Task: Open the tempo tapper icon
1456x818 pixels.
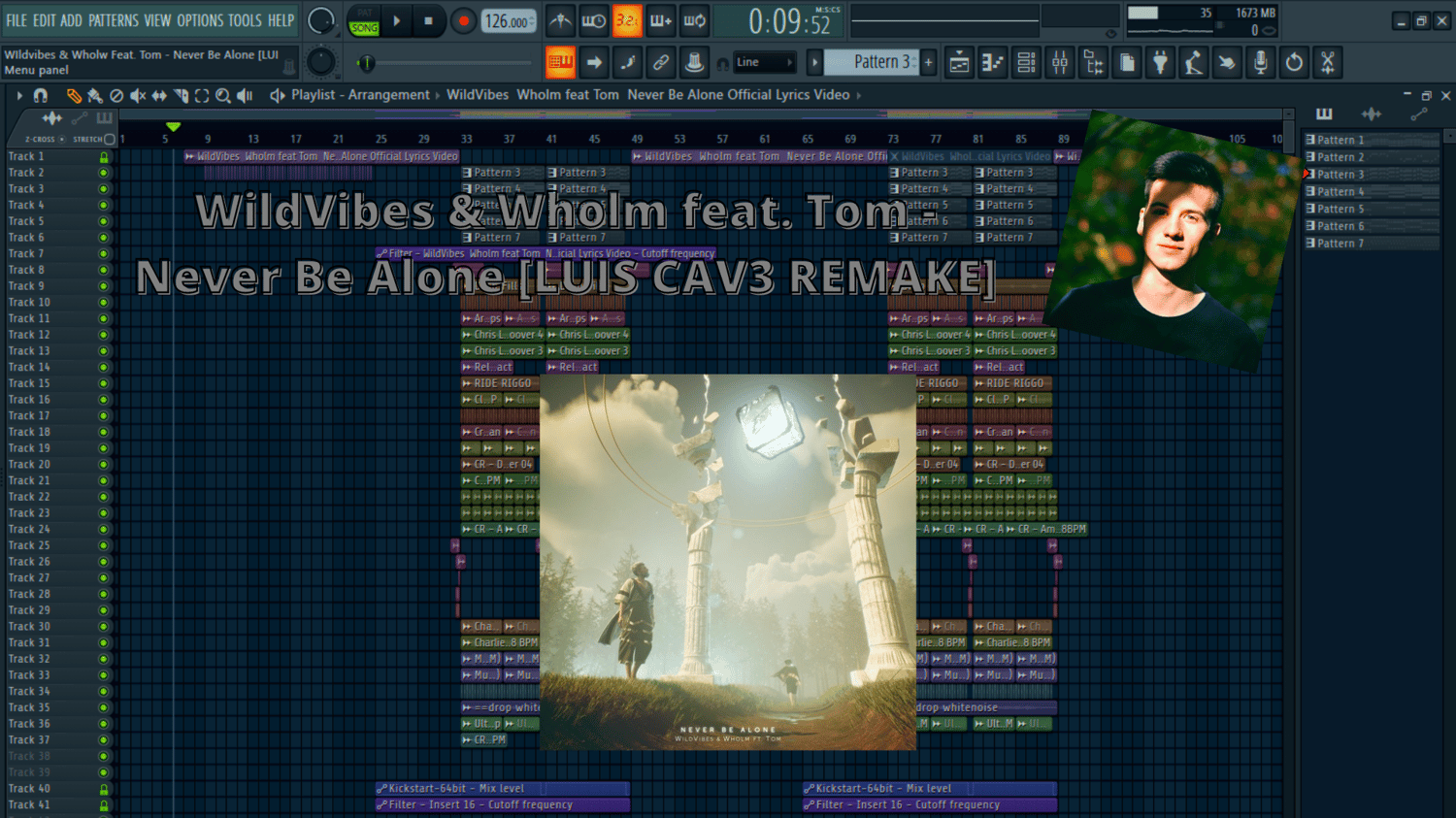Action: tap(1193, 63)
